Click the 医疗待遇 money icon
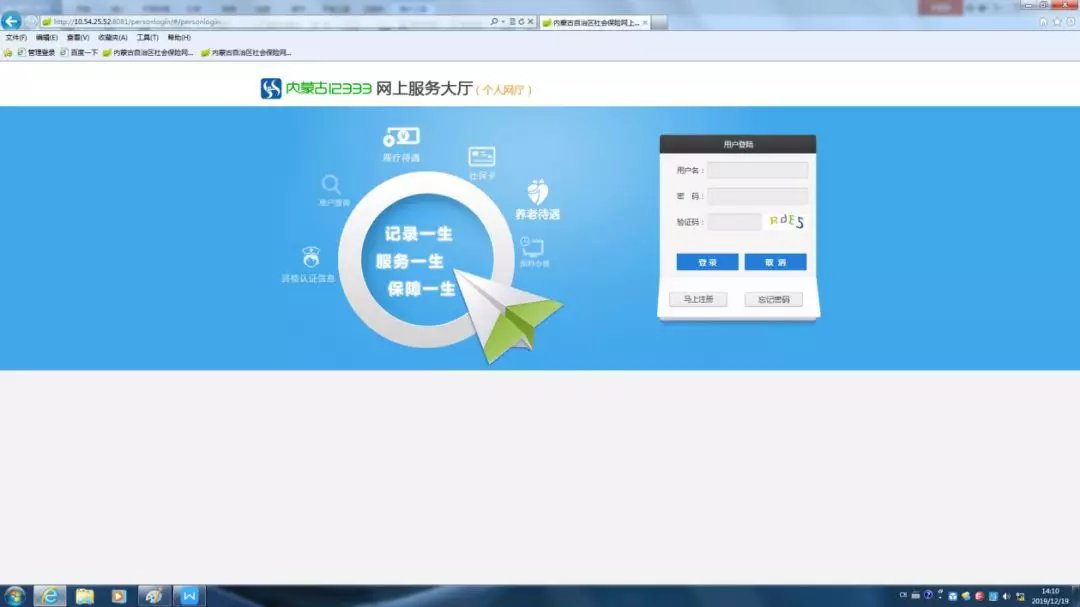The image size is (1080, 607). pos(402,137)
